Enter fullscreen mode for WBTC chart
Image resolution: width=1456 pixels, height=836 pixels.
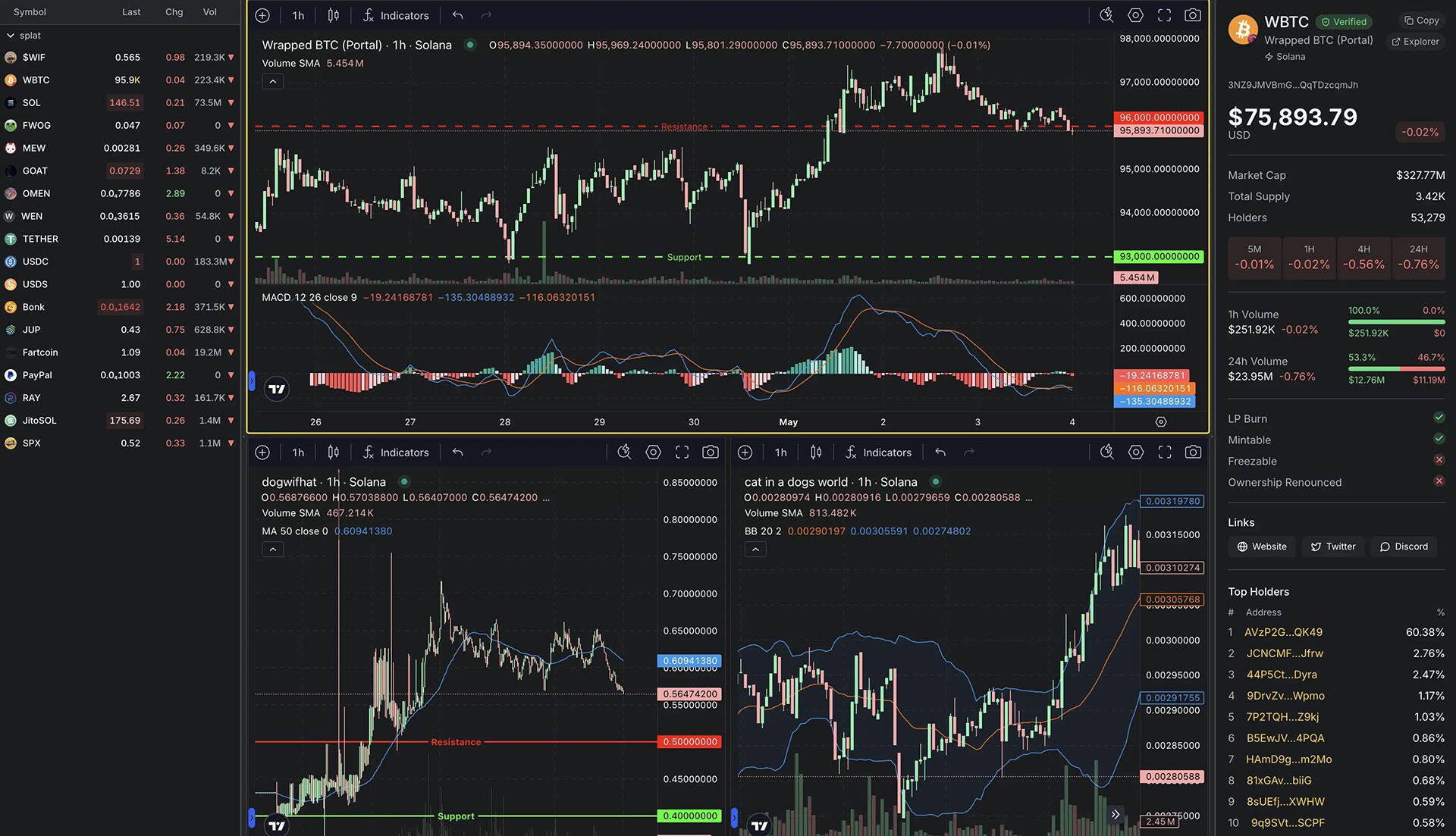pyautogui.click(x=1164, y=15)
